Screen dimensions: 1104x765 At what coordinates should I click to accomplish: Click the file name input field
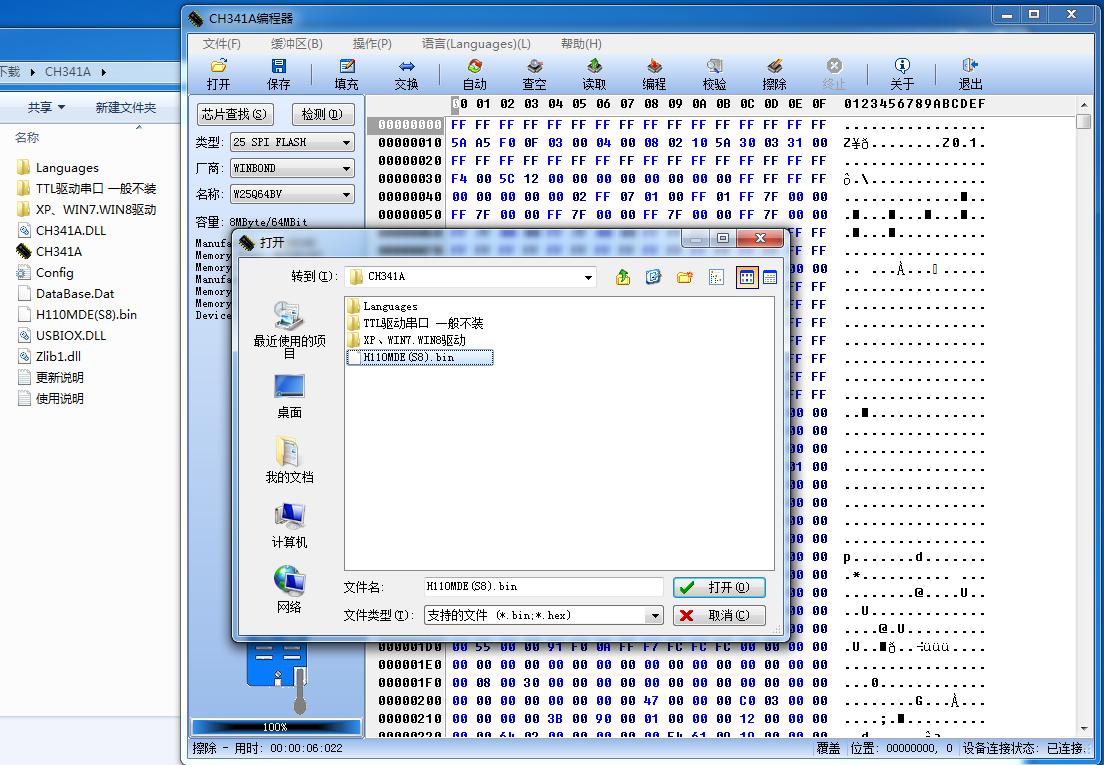[x=542, y=587]
